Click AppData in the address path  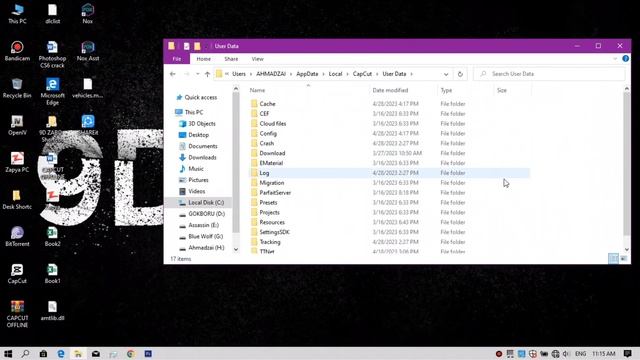(307, 74)
